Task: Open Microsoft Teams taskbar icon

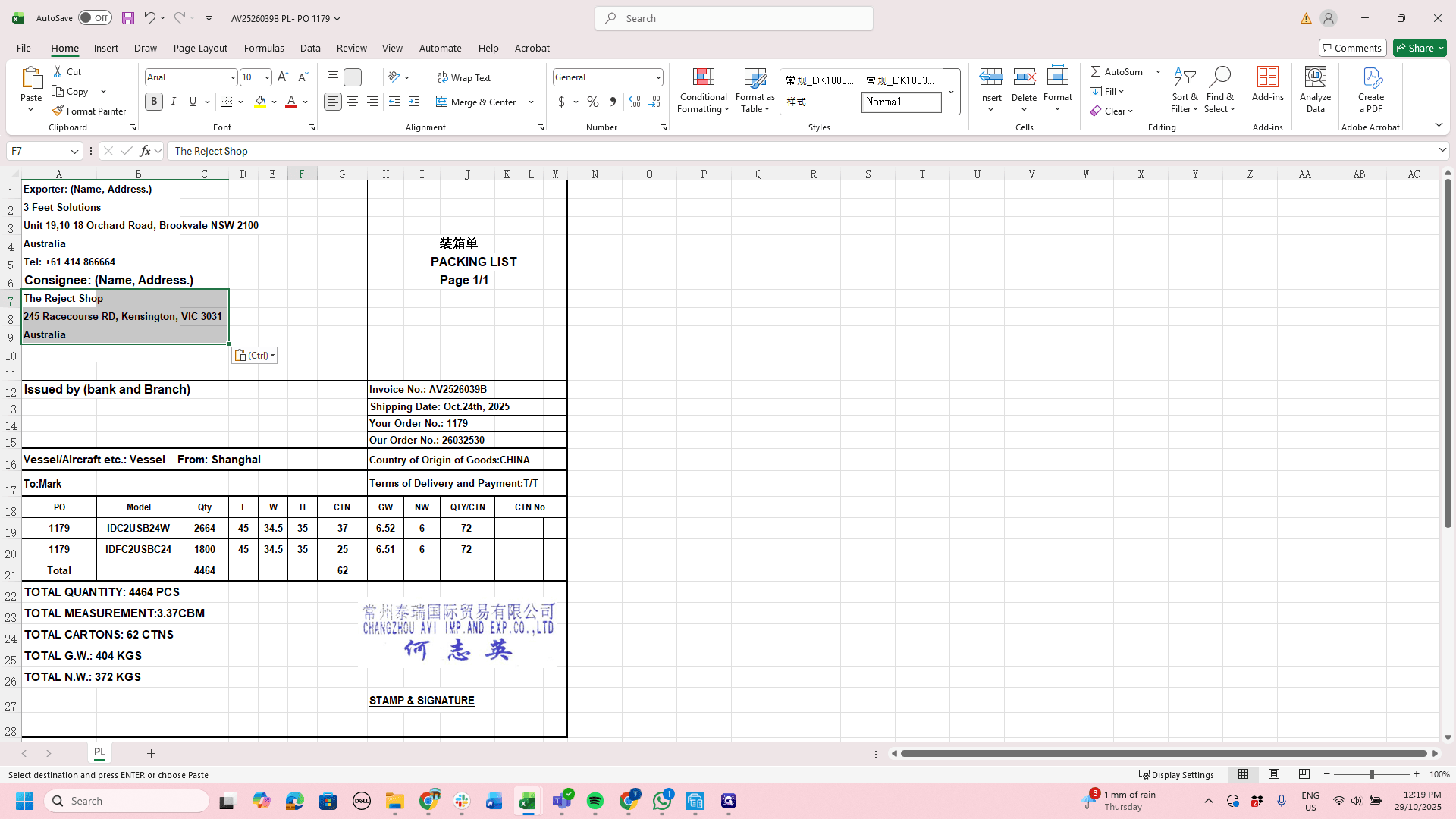Action: pos(562,801)
